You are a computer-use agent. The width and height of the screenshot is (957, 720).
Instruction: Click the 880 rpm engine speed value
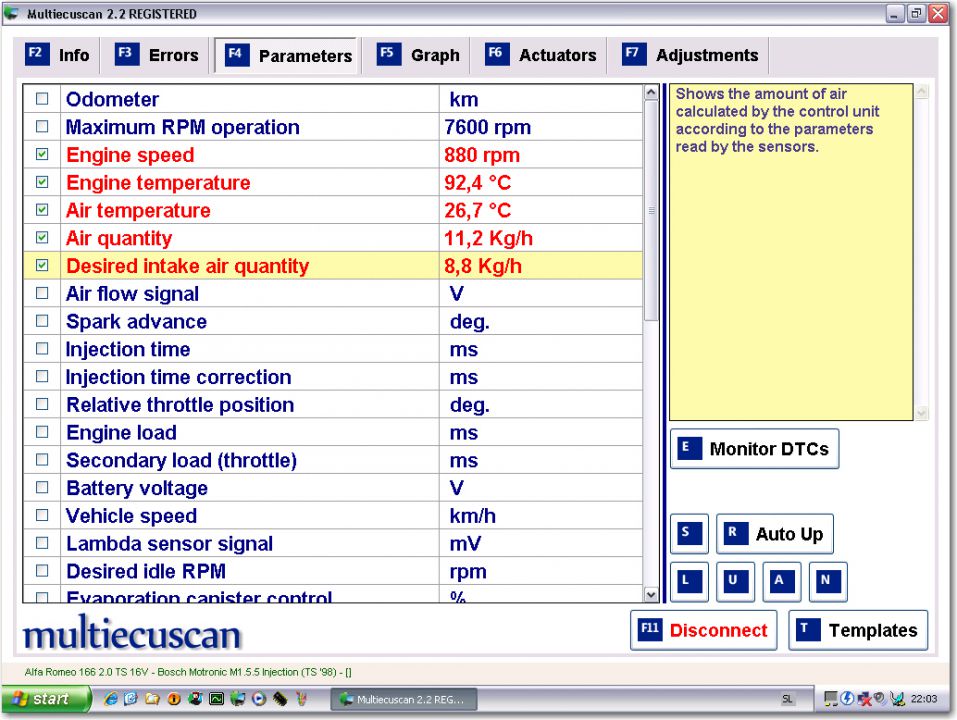pyautogui.click(x=482, y=155)
